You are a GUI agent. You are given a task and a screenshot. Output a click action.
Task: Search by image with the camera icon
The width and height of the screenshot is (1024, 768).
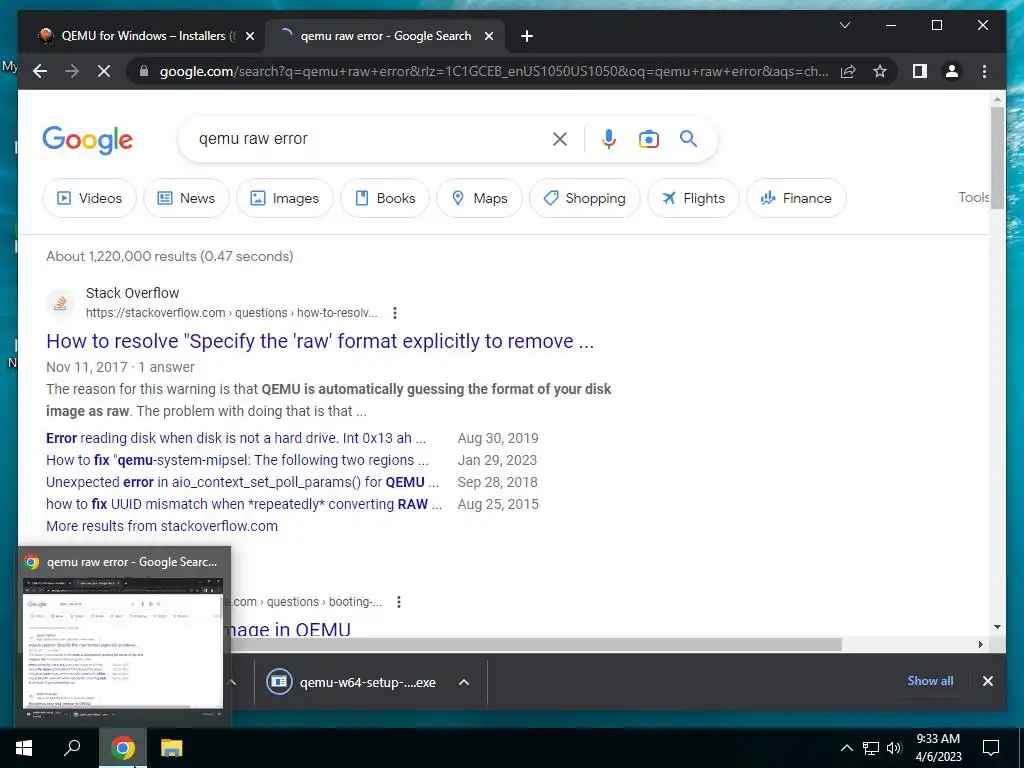[648, 138]
